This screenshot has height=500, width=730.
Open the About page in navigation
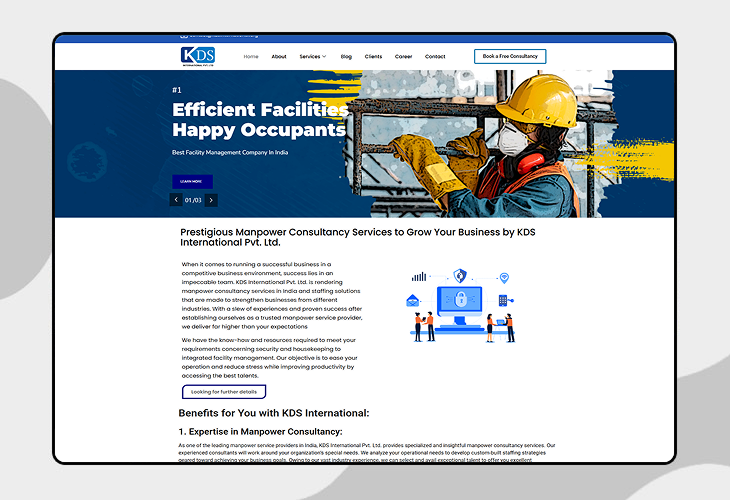(279, 57)
